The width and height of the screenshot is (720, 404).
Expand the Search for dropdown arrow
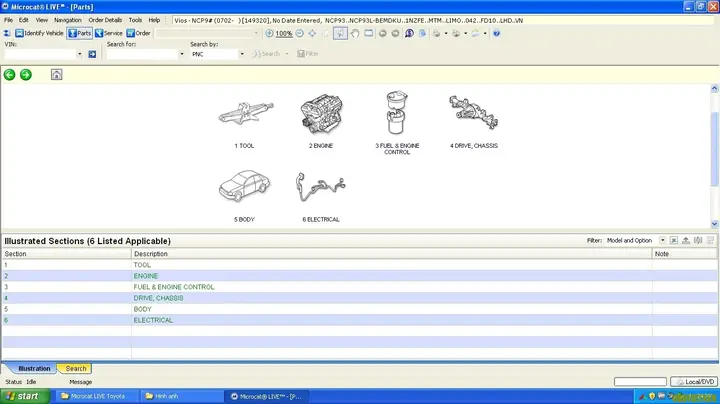182,54
